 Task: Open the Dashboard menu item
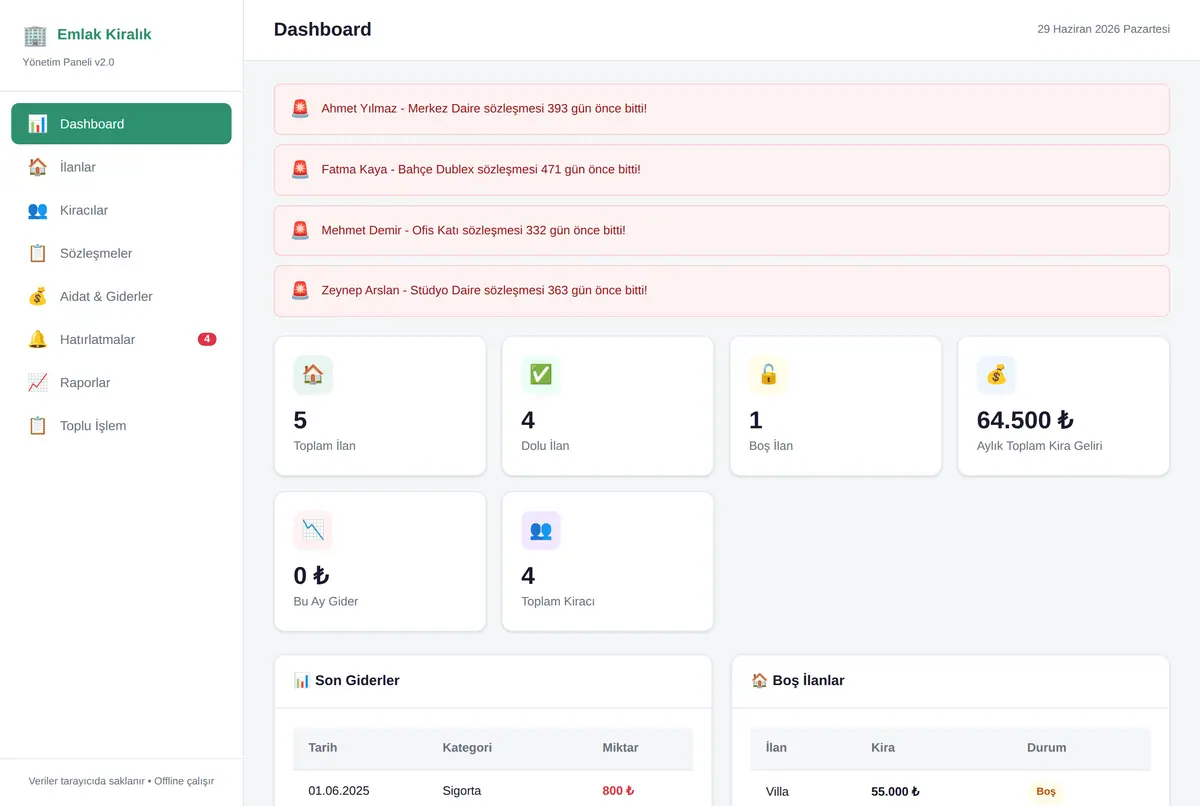(121, 124)
